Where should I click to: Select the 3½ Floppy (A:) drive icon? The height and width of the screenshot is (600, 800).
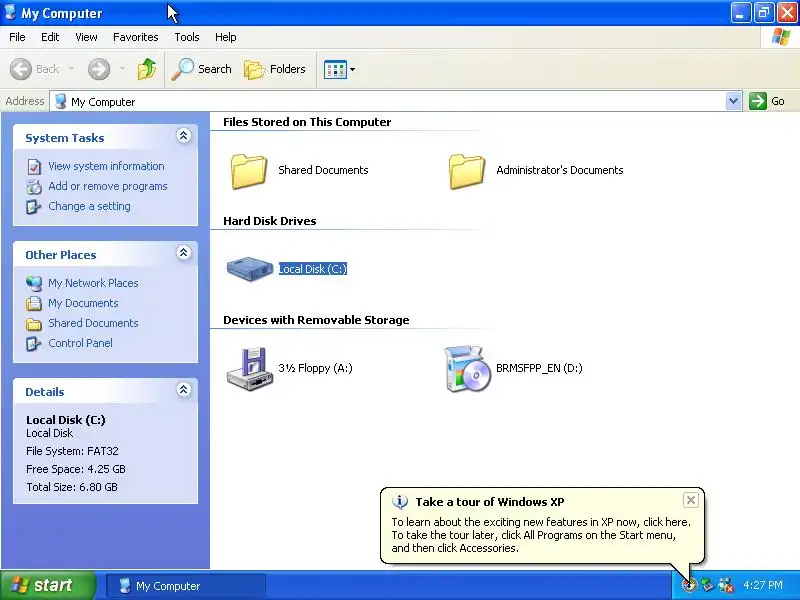pyautogui.click(x=249, y=369)
